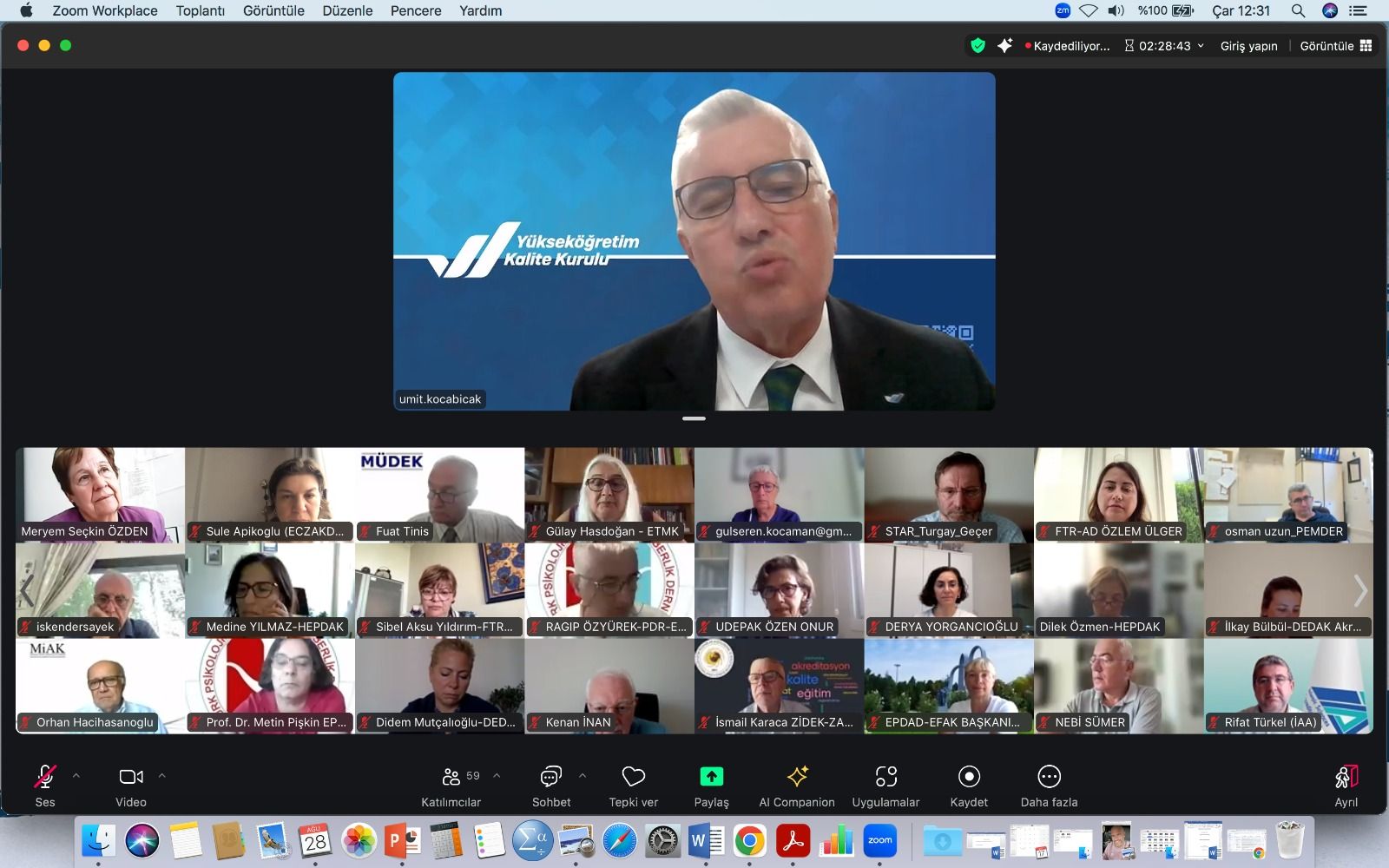Screen dimensions: 1389x868
Task: Toggle camera with the Video button
Action: click(131, 777)
